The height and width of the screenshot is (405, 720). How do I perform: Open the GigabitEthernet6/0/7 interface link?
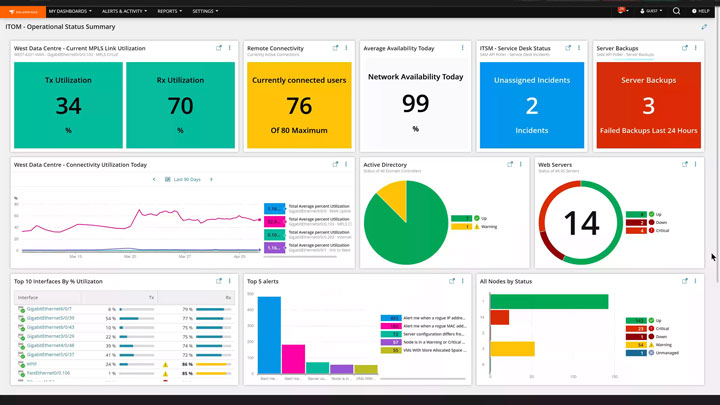[49, 309]
